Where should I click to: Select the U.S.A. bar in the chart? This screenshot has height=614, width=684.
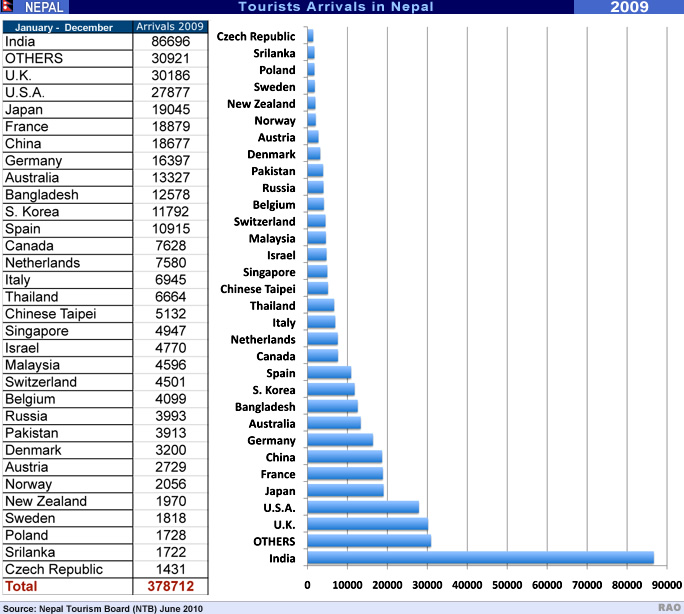[x=363, y=507]
